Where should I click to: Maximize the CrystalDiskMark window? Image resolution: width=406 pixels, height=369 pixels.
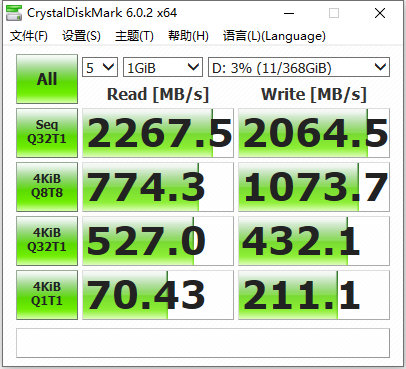coord(334,13)
